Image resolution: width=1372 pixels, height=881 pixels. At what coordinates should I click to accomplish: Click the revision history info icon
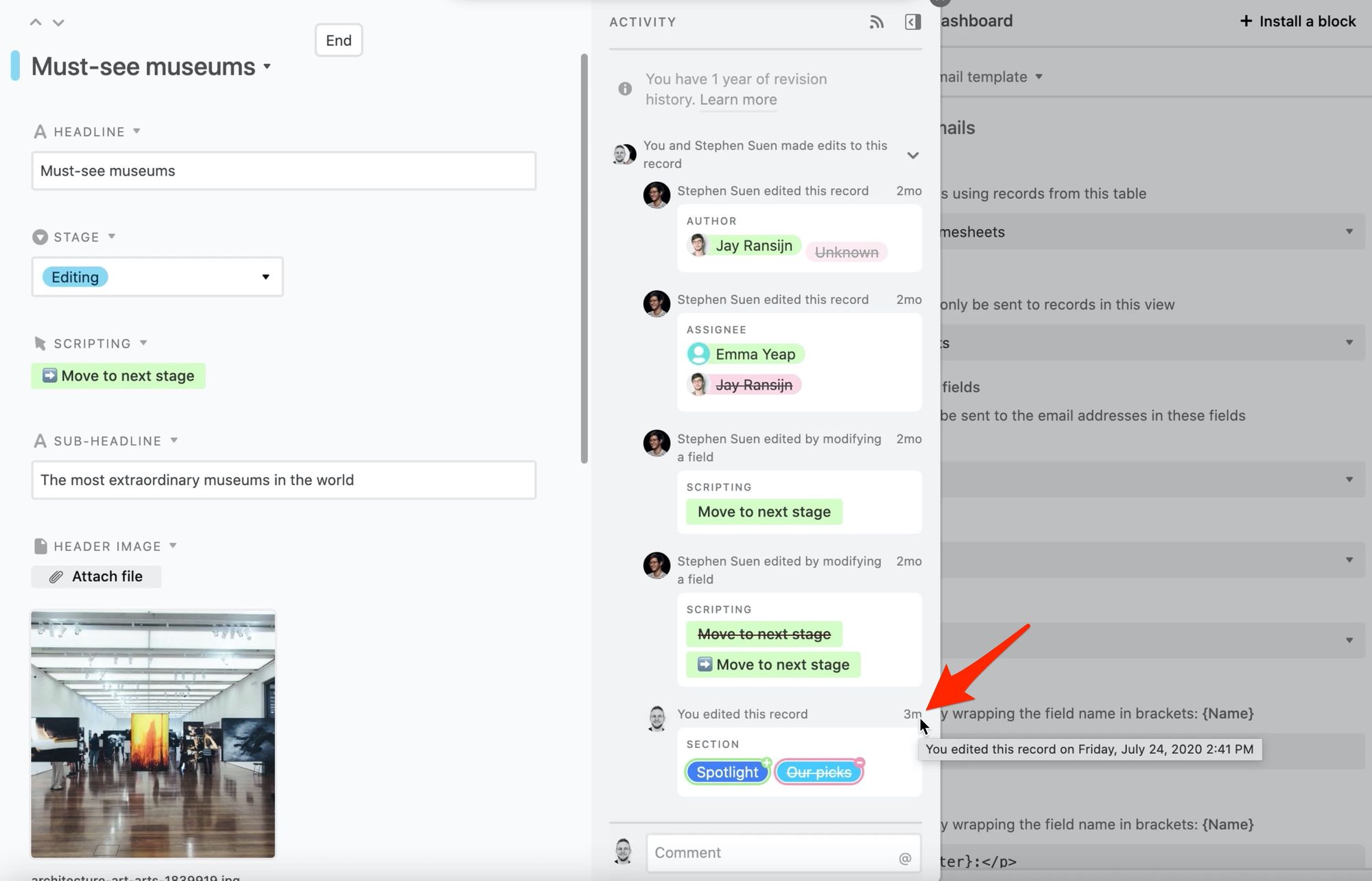point(625,89)
